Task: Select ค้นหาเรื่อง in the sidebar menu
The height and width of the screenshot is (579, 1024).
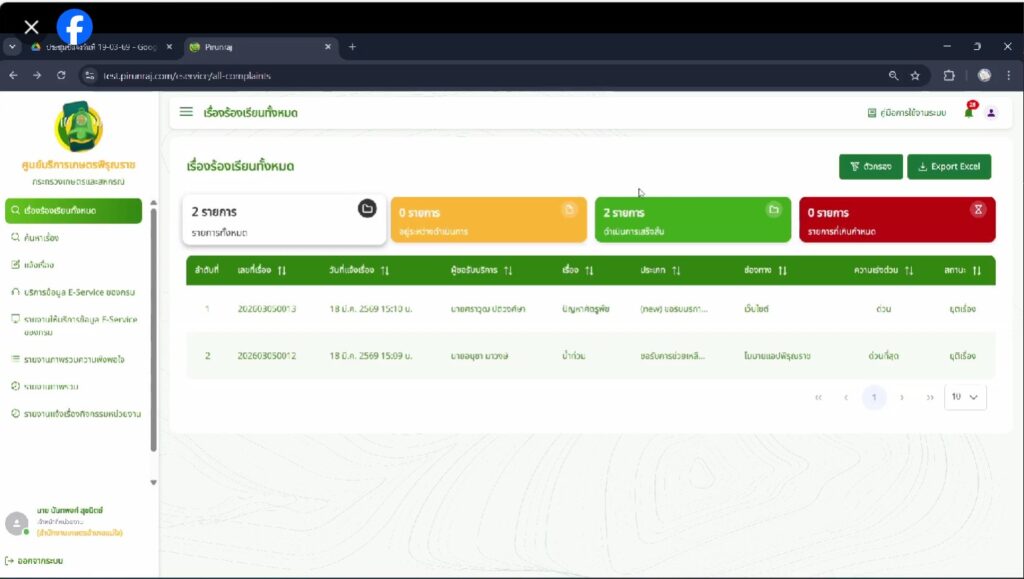Action: coord(42,238)
